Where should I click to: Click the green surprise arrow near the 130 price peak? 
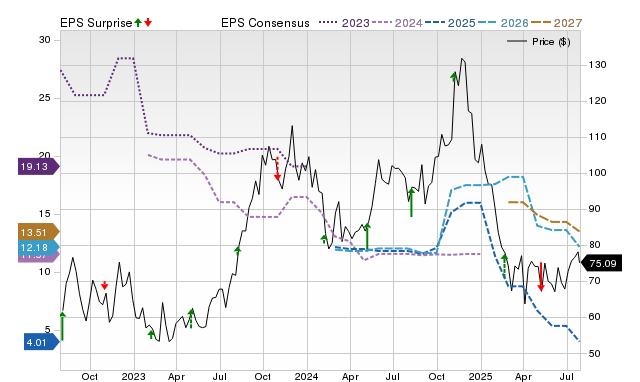pos(454,77)
